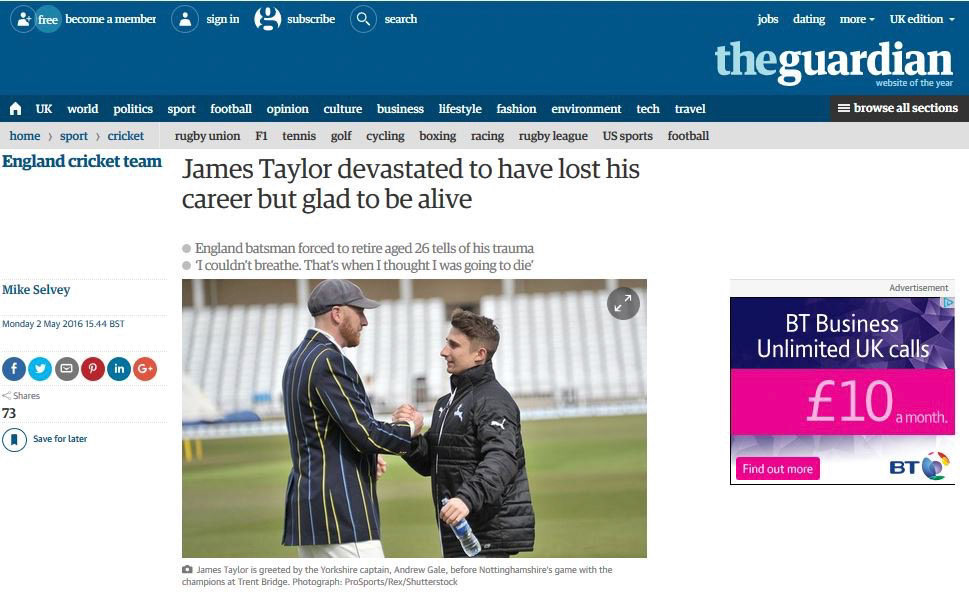
Task: Select the rugby union subsection
Action: tap(207, 136)
